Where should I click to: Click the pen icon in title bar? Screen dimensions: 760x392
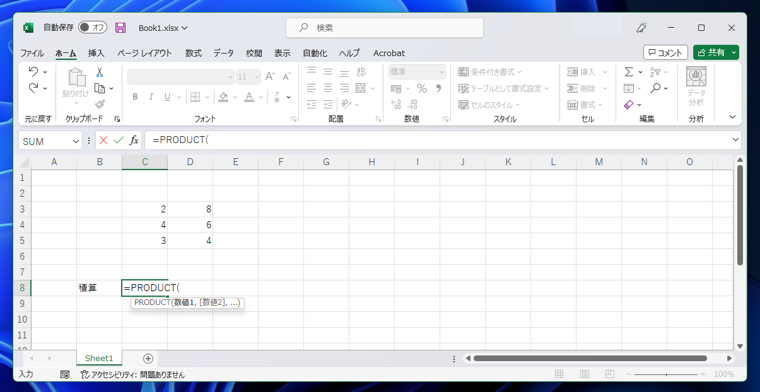point(641,28)
